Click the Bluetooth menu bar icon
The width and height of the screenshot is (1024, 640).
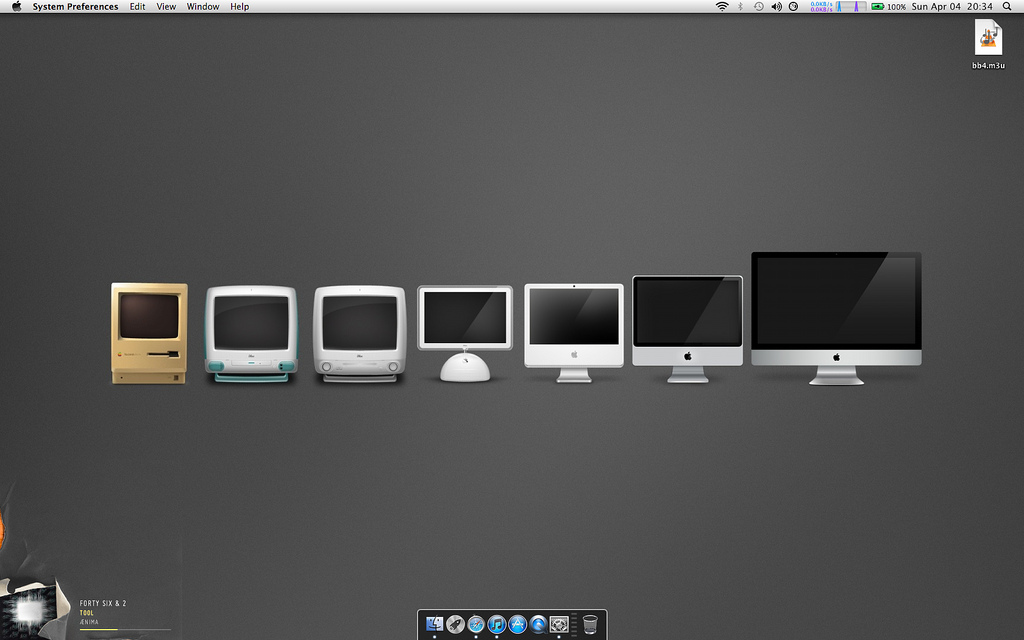click(x=740, y=7)
